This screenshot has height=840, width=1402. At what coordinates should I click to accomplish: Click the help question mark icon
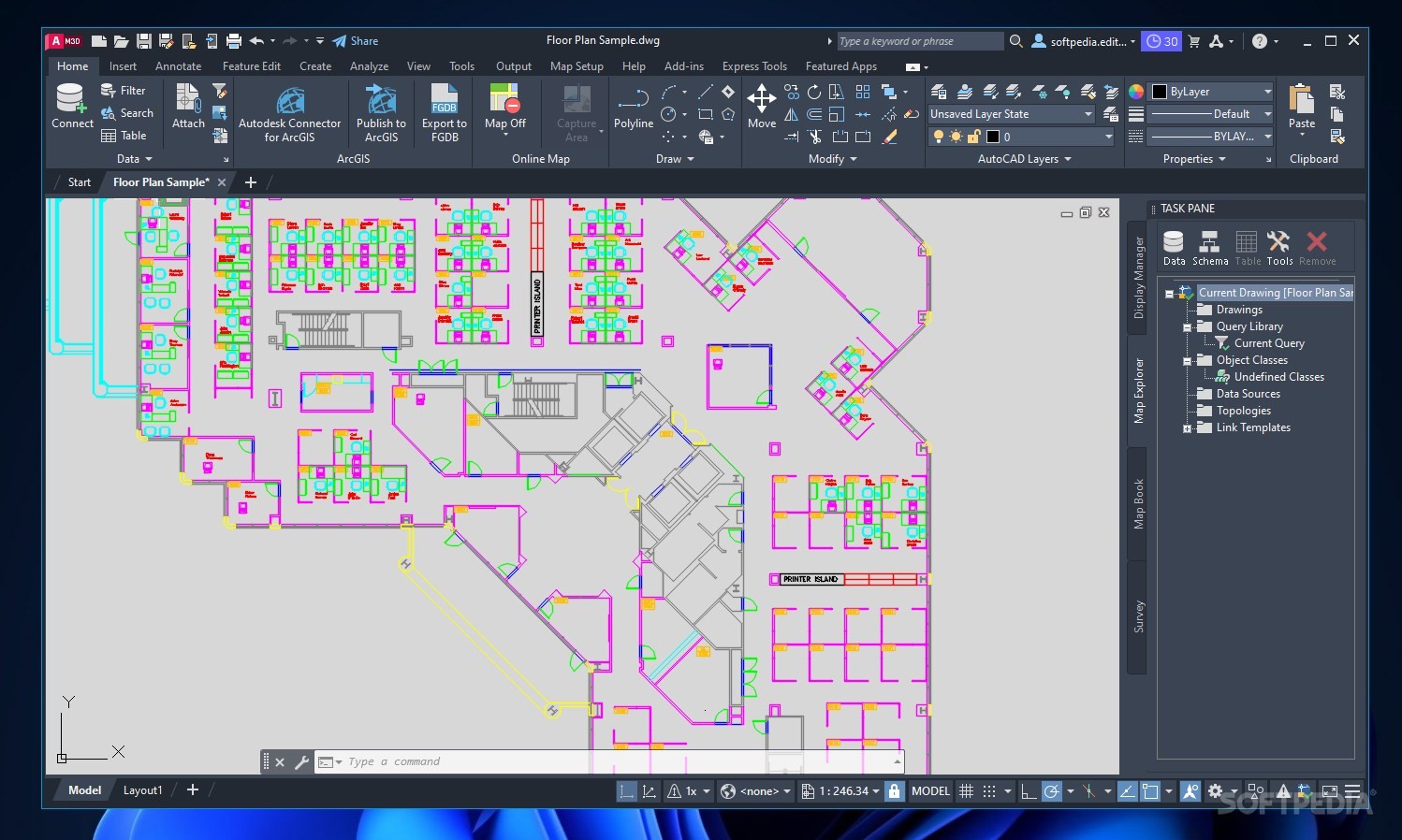coord(1260,41)
